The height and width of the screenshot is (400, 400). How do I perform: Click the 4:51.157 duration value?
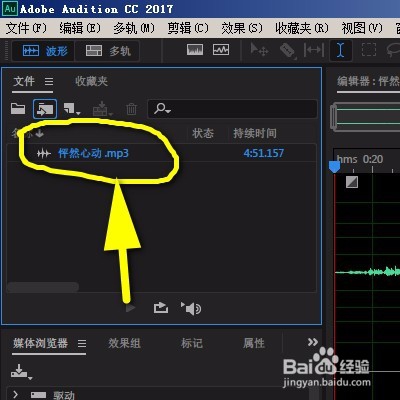264,153
